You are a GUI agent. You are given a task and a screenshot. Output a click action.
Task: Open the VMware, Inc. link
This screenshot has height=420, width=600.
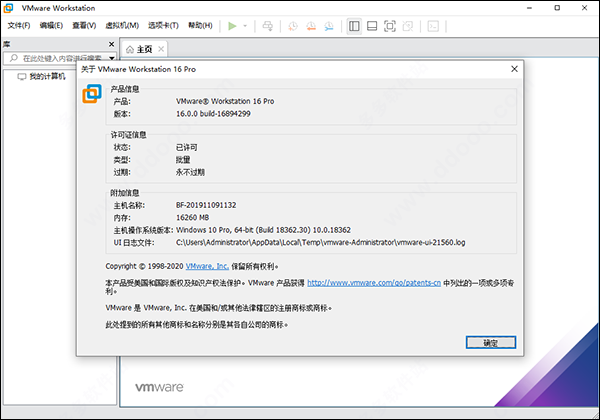(207, 266)
